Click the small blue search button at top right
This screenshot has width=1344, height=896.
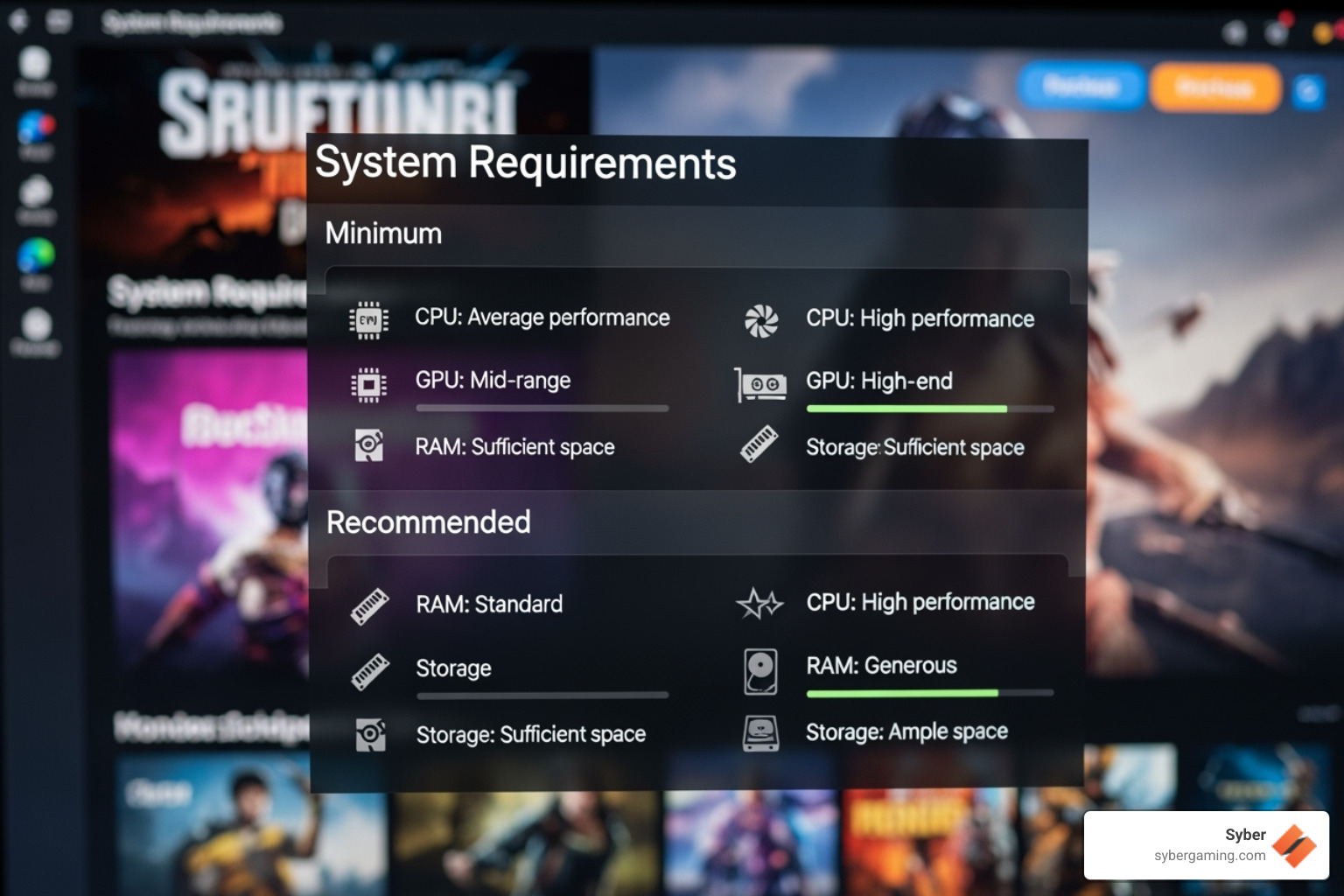tap(1310, 89)
